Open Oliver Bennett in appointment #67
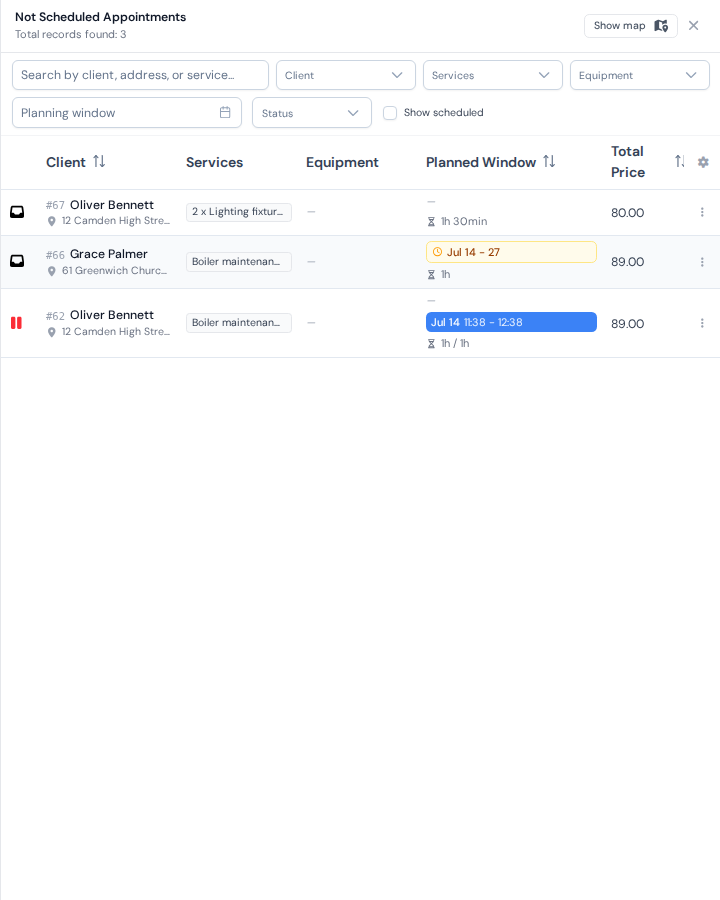720x900 pixels. tap(112, 205)
